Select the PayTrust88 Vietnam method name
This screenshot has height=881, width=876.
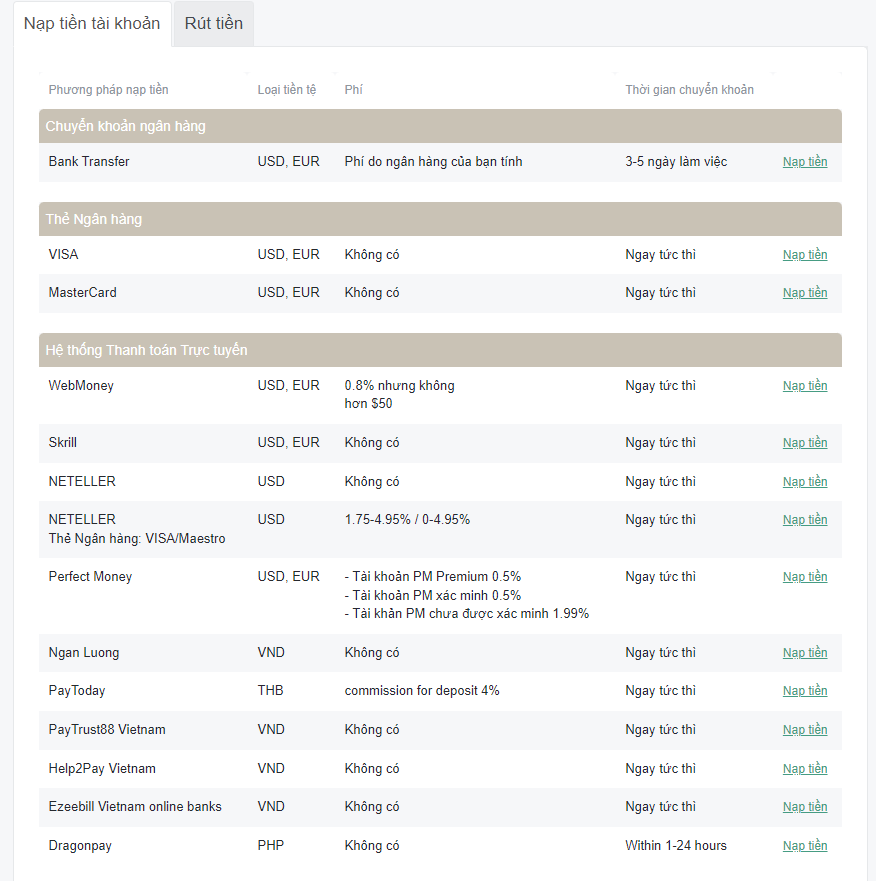coord(107,729)
